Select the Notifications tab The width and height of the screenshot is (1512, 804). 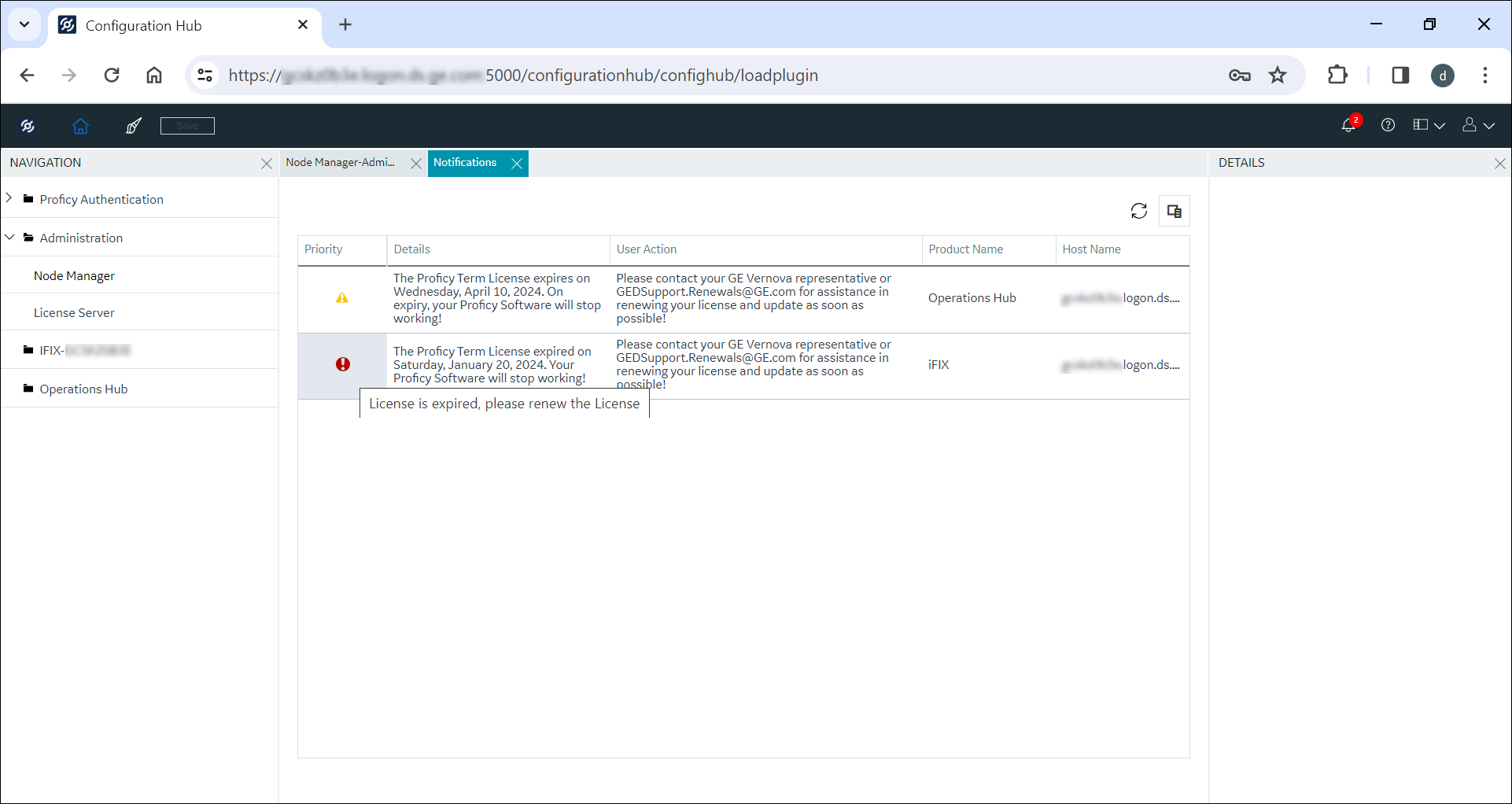pyautogui.click(x=465, y=163)
